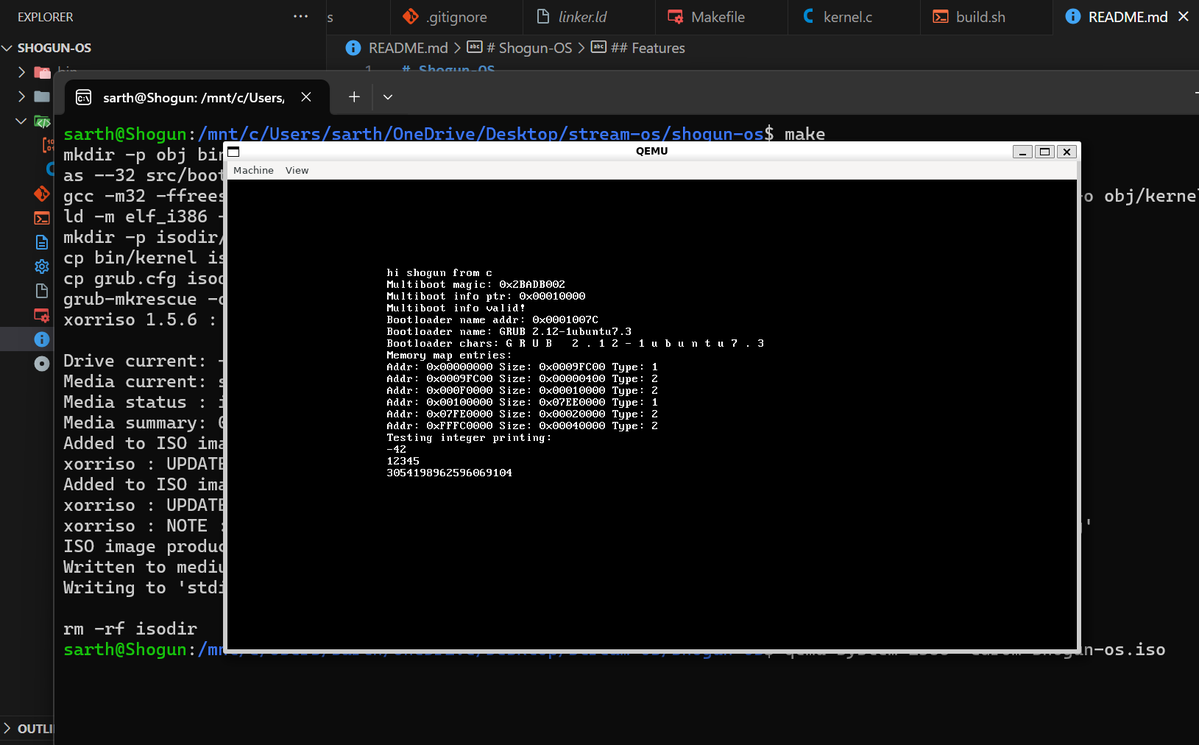The height and width of the screenshot is (745, 1199).
Task: Select the blue gear file icon in Explorer
Action: (42, 266)
